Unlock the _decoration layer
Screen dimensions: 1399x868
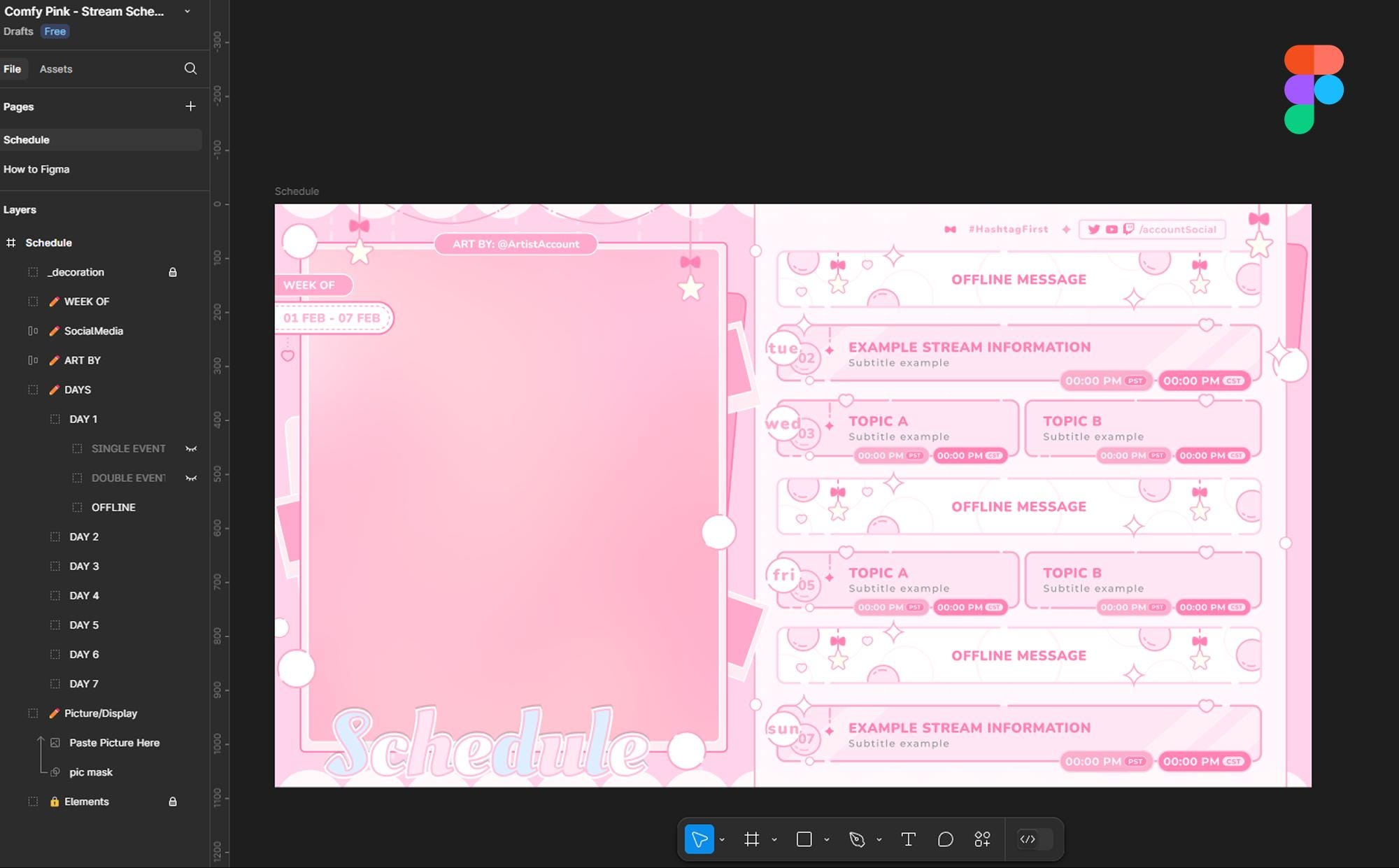coord(173,272)
